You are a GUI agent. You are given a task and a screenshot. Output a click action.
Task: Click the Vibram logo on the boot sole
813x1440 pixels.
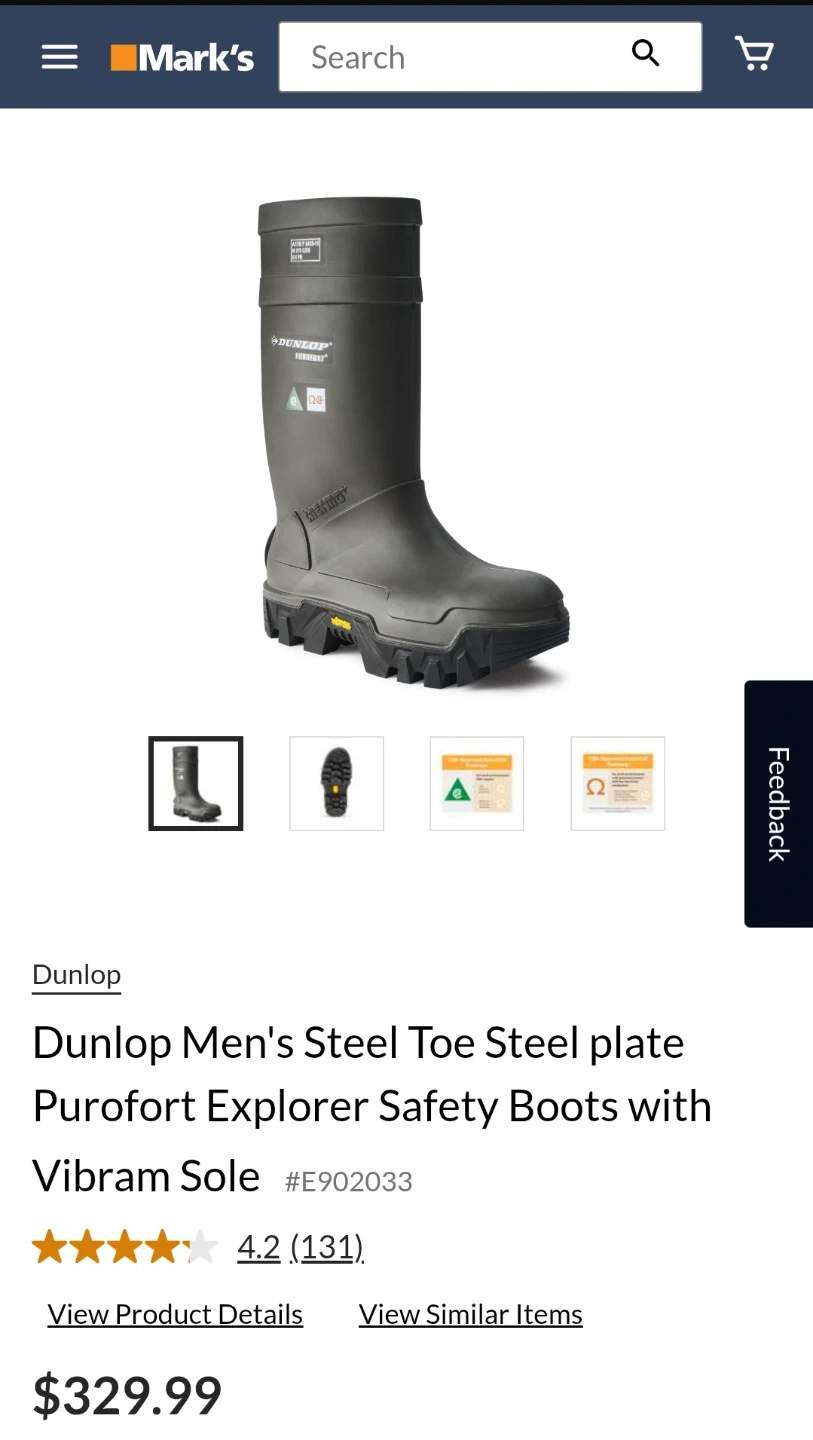click(x=340, y=623)
